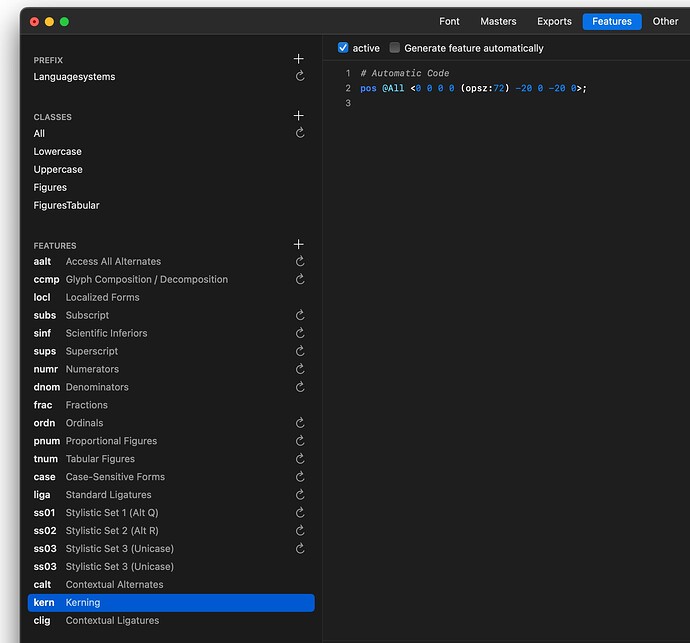
Task: Click the plus icon next to Prefix
Action: 298,59
